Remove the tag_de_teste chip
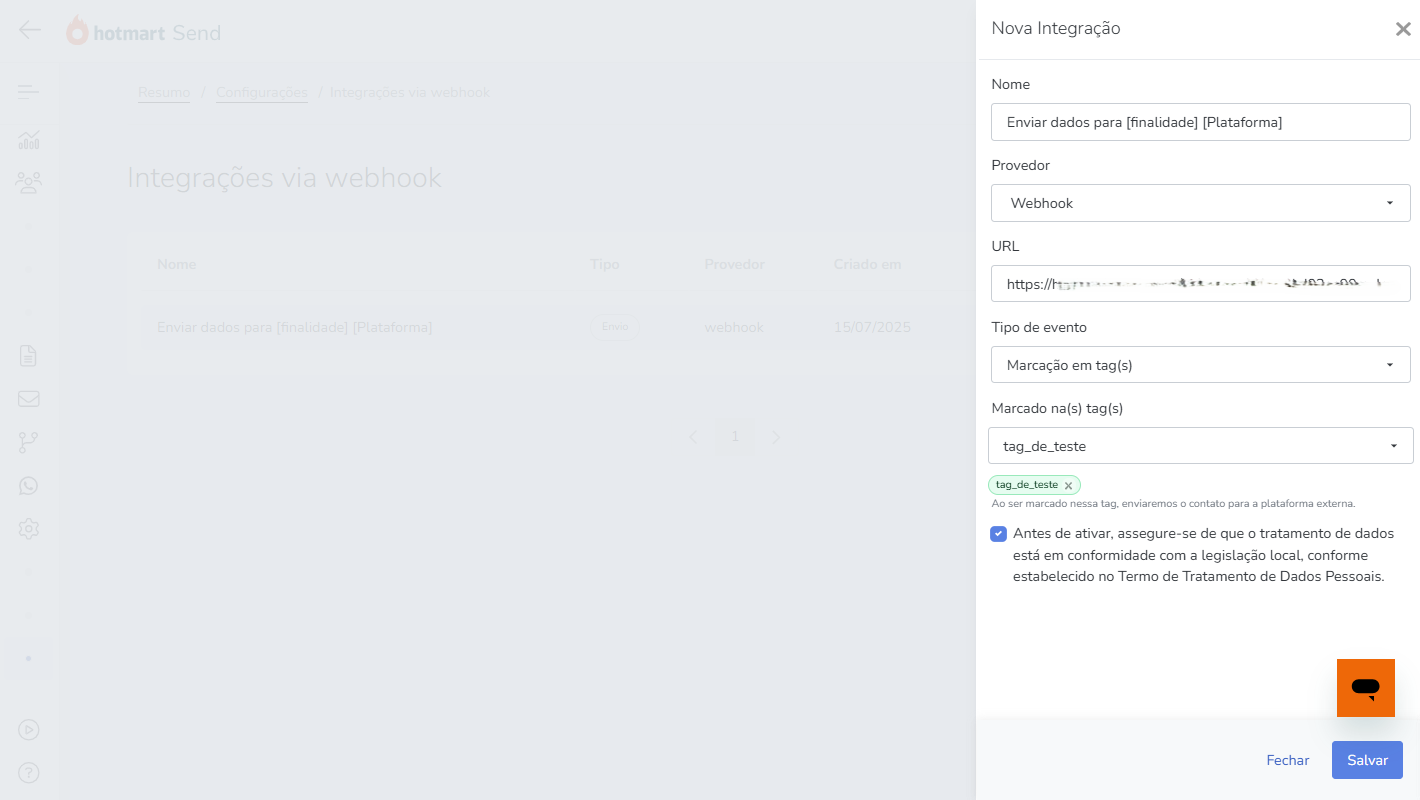The width and height of the screenshot is (1420, 800). point(1068,485)
